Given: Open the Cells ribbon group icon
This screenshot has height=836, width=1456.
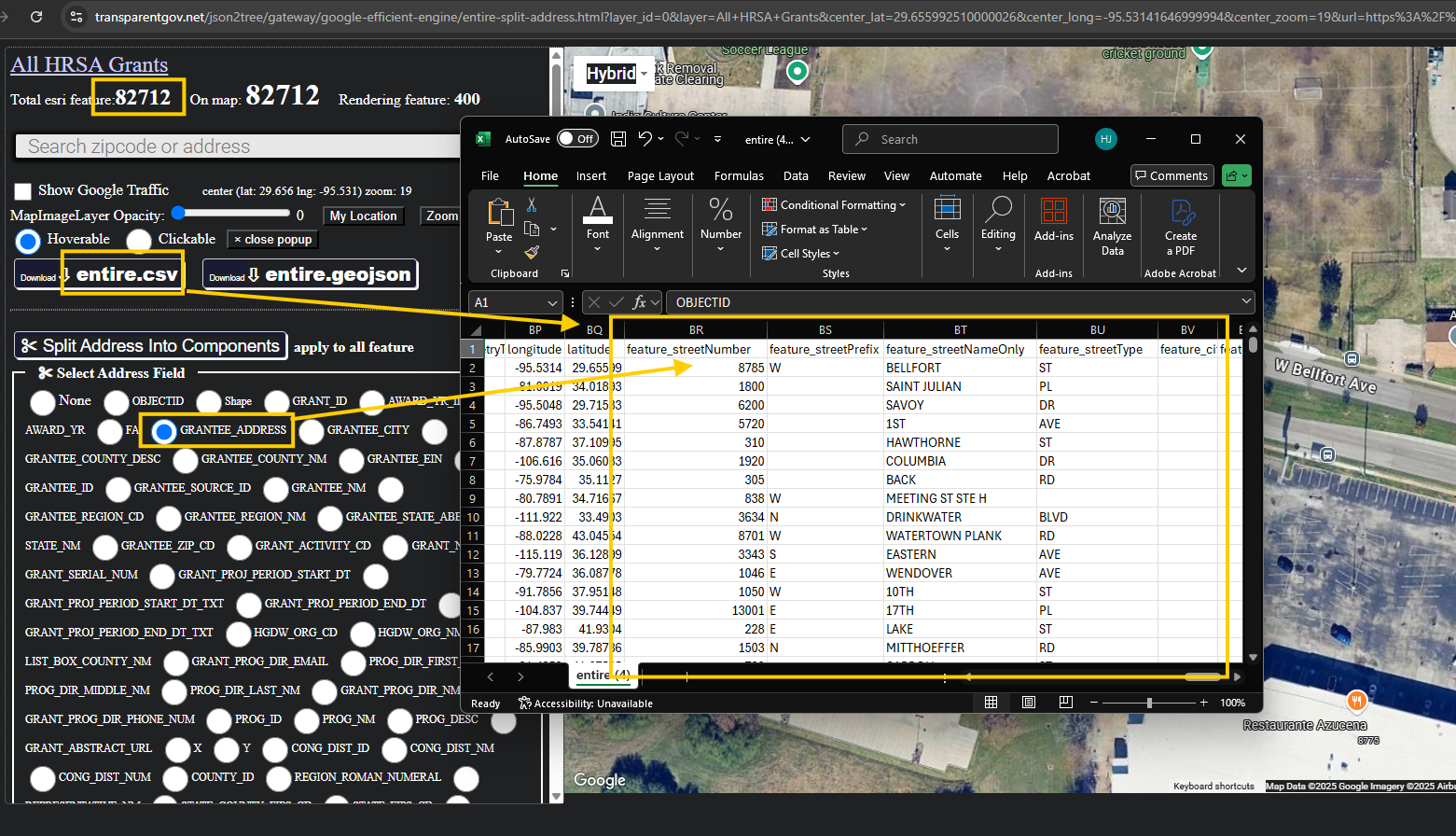Looking at the screenshot, I should pos(947,207).
